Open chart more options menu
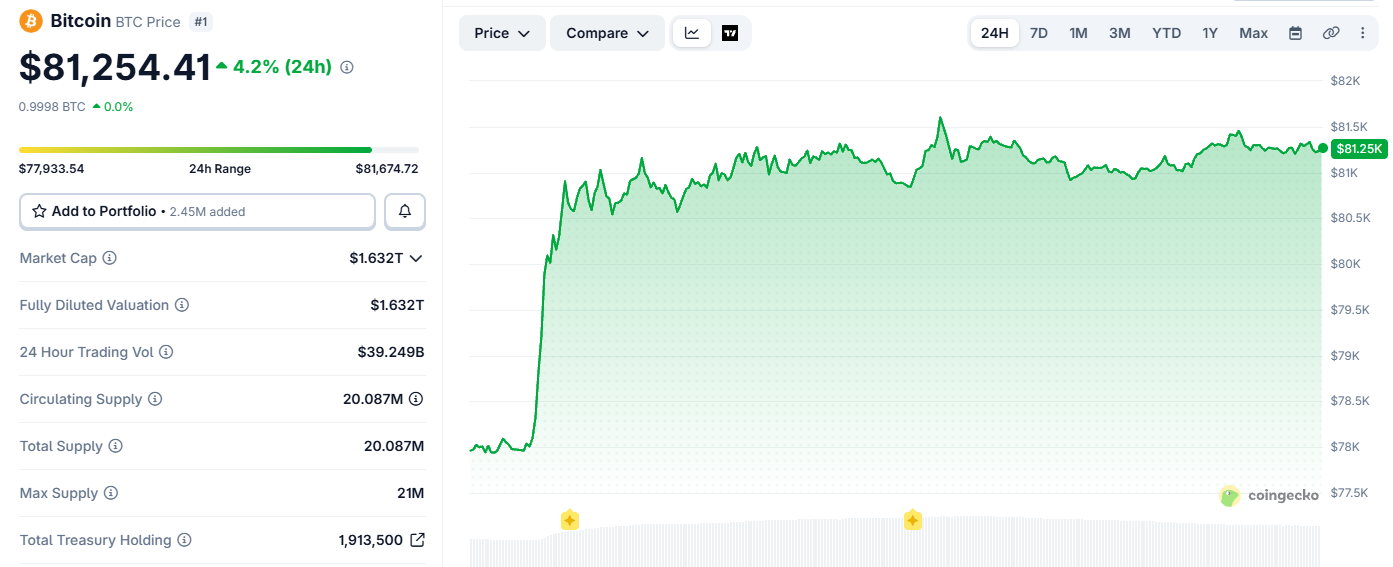The width and height of the screenshot is (1393, 567). [x=1362, y=33]
